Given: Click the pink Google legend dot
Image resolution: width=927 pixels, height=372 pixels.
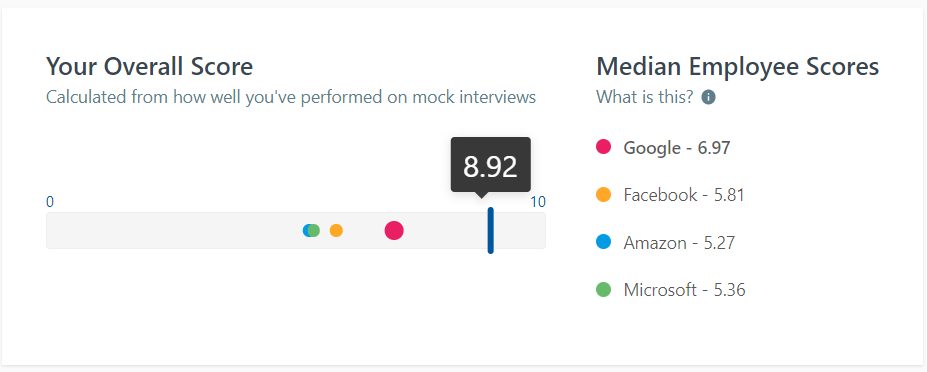Looking at the screenshot, I should (x=603, y=147).
